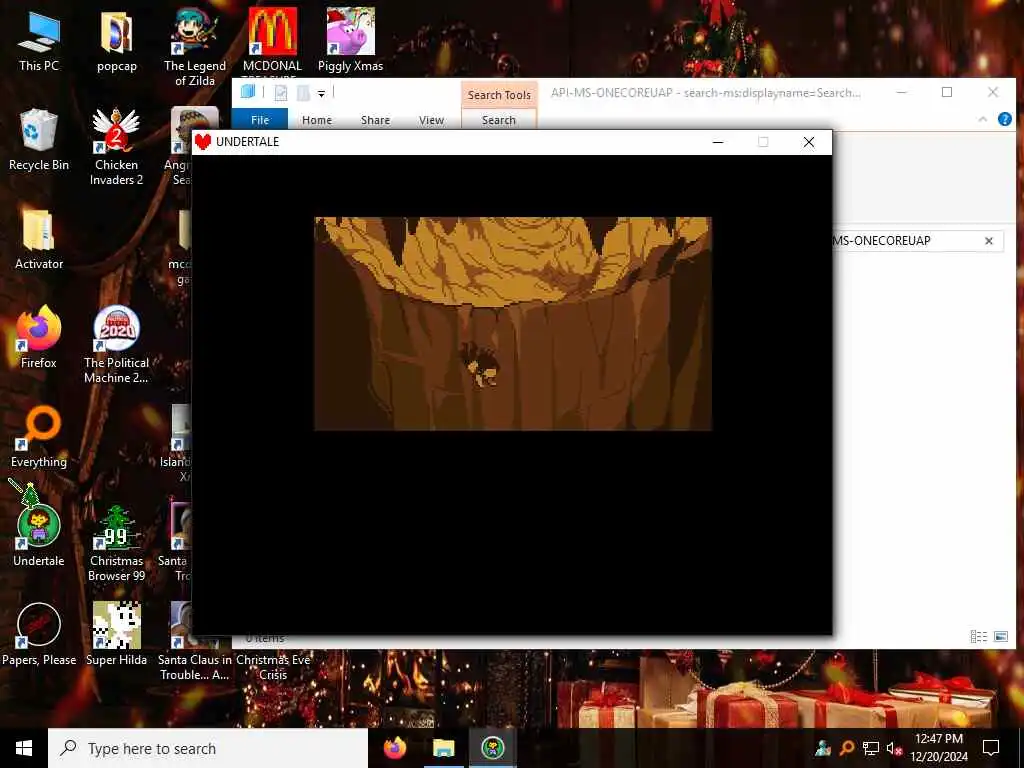
Task: Open Quick Access Toolbar customize dropdown
Action: pos(321,94)
